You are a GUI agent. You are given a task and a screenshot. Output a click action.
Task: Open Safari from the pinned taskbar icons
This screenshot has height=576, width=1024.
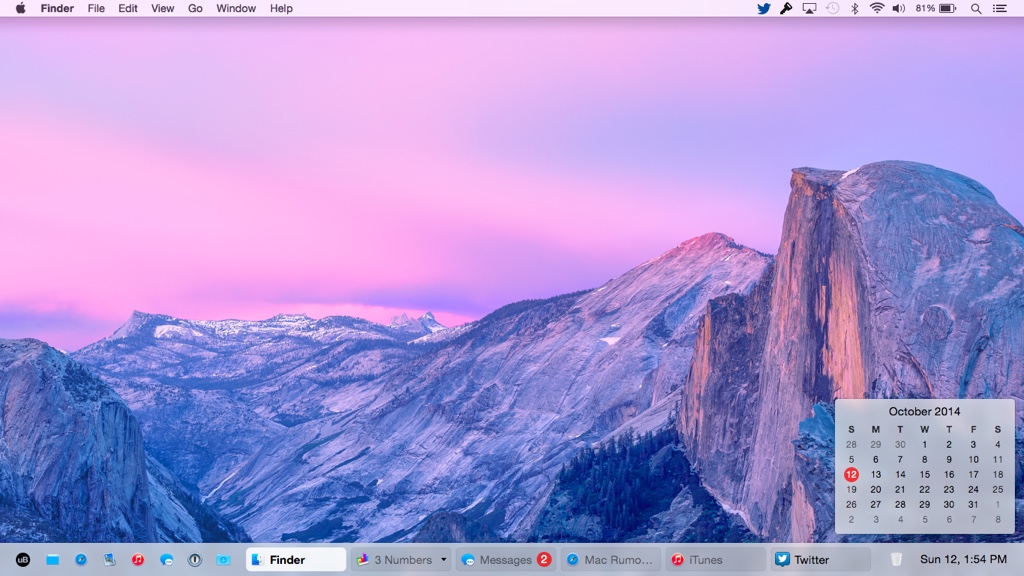pyautogui.click(x=81, y=560)
